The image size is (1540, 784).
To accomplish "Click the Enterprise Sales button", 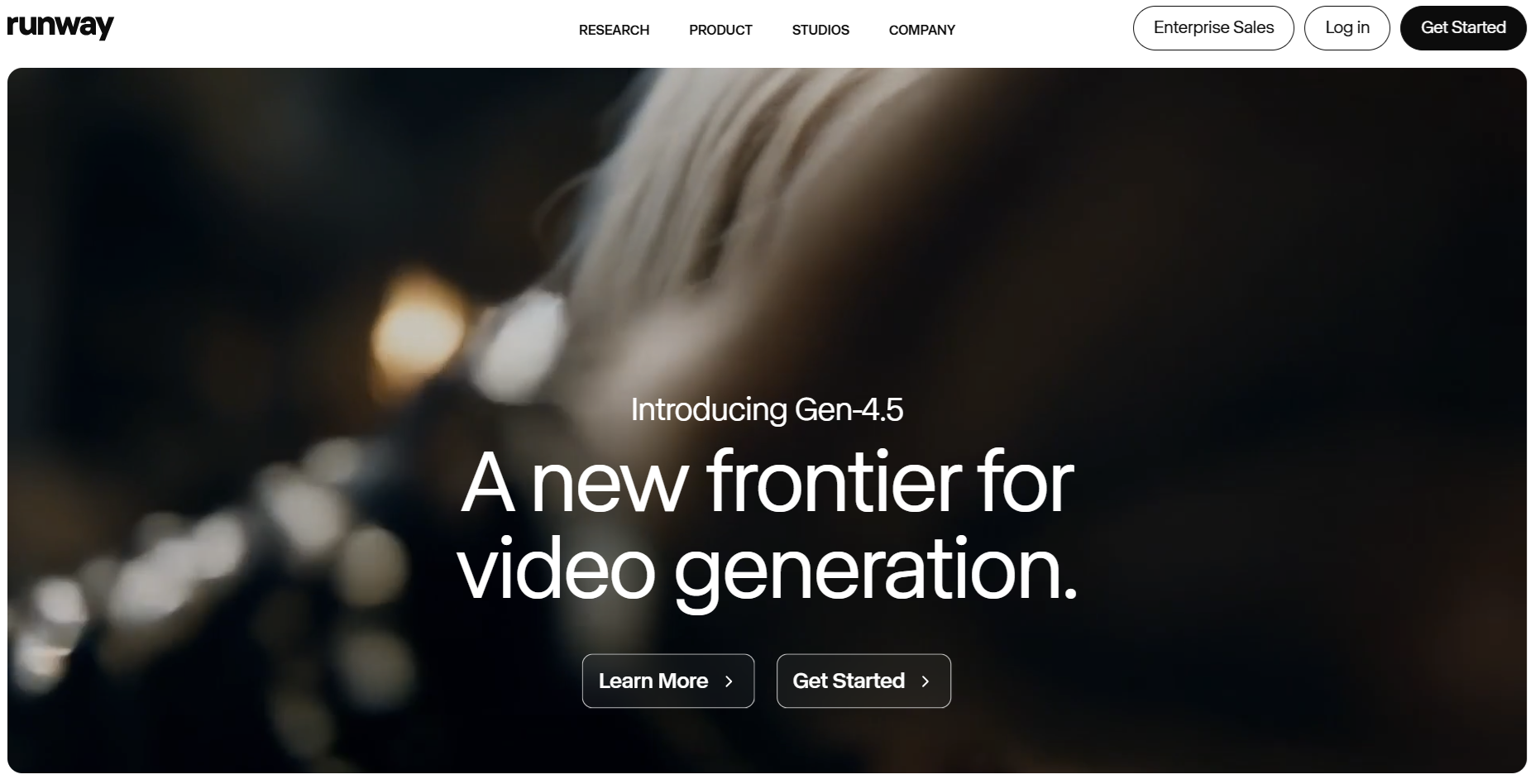I will pos(1213,27).
